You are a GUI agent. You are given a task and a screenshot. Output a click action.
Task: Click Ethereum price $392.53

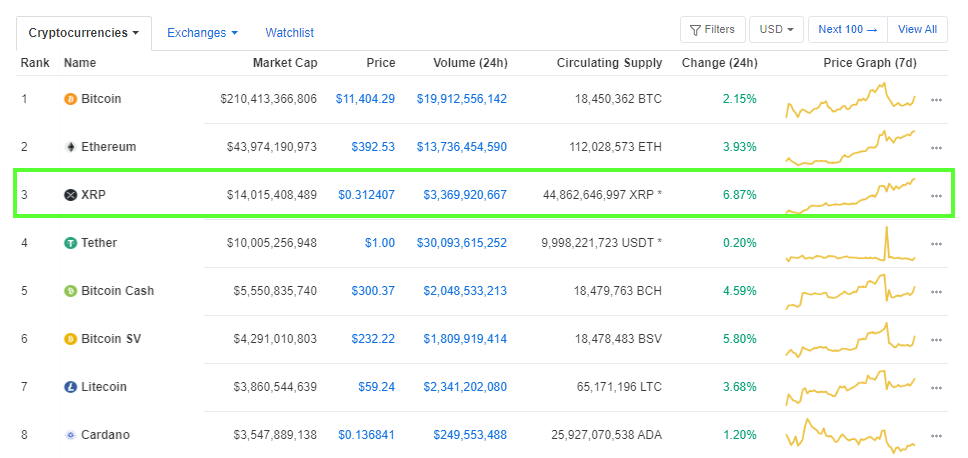[x=373, y=147]
